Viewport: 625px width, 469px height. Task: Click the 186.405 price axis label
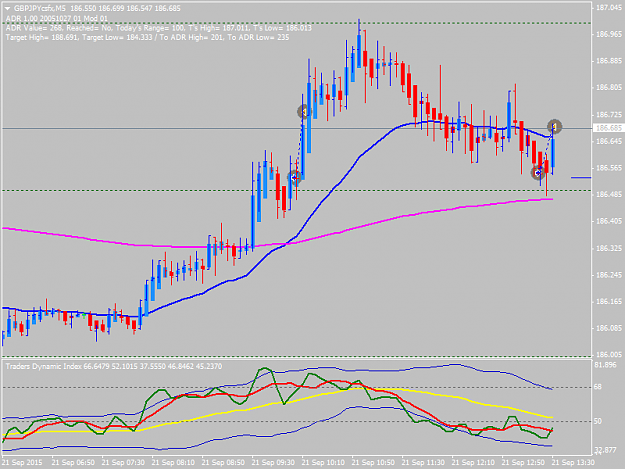pyautogui.click(x=608, y=222)
